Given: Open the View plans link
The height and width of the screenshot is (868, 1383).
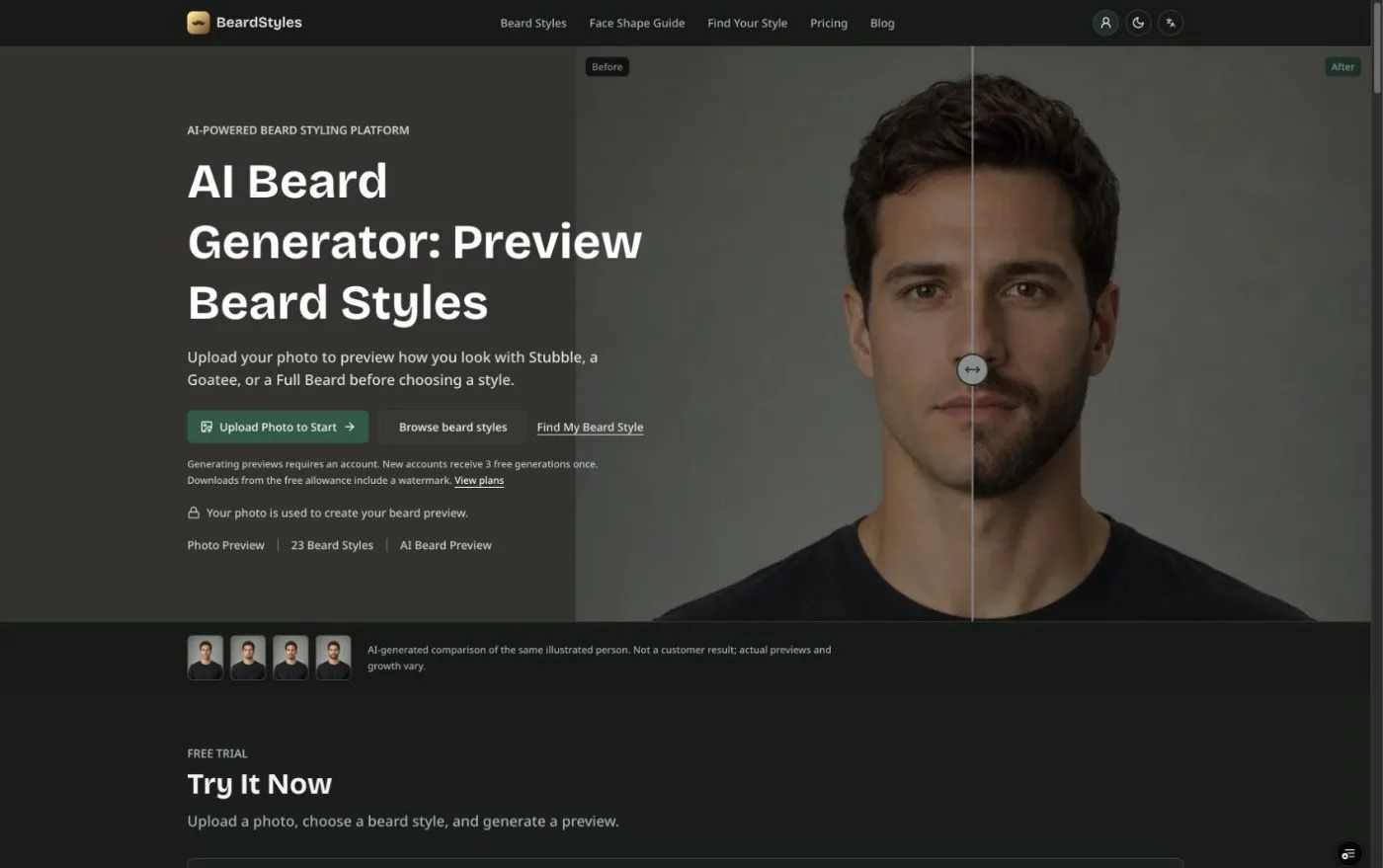Looking at the screenshot, I should [x=479, y=480].
